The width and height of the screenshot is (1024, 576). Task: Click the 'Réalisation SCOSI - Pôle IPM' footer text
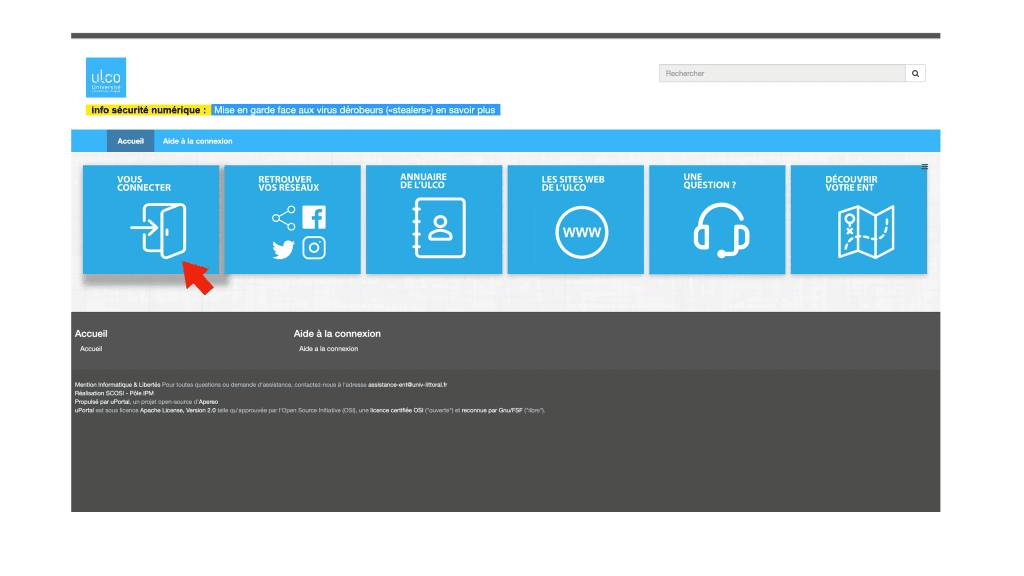pyautogui.click(x=114, y=393)
